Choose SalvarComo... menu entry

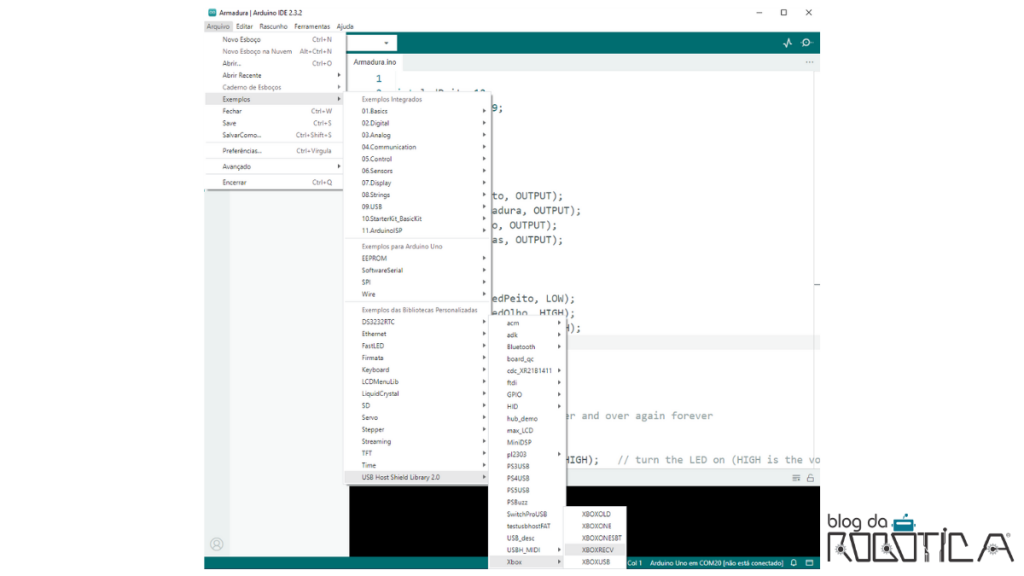(274, 135)
